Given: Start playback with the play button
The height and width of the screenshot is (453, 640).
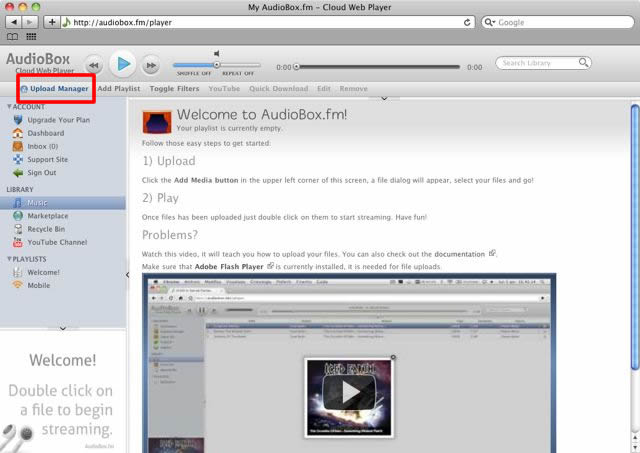Looking at the screenshot, I should [x=123, y=64].
